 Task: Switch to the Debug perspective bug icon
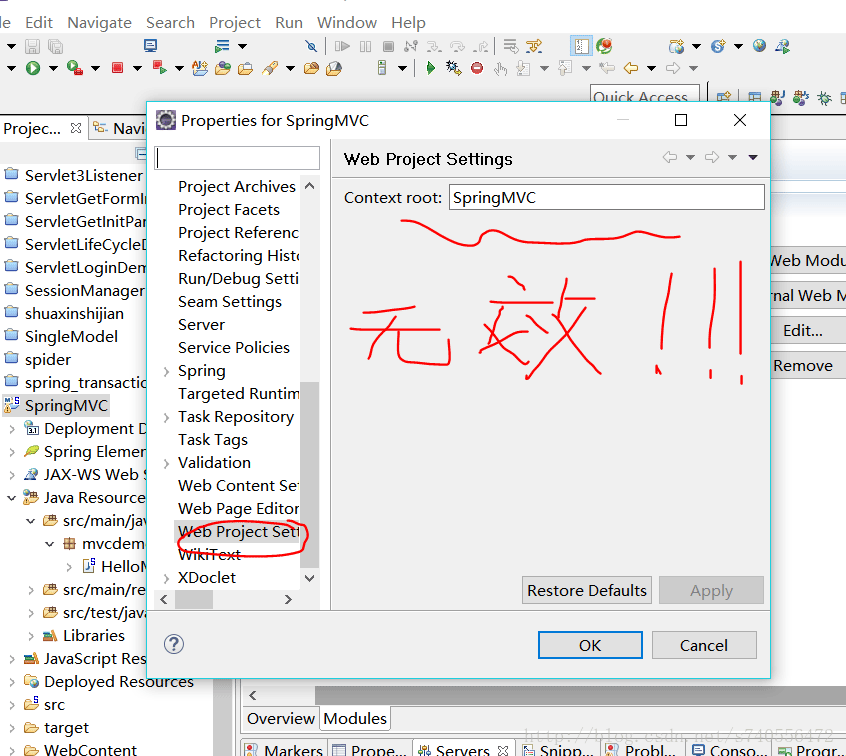(x=824, y=98)
